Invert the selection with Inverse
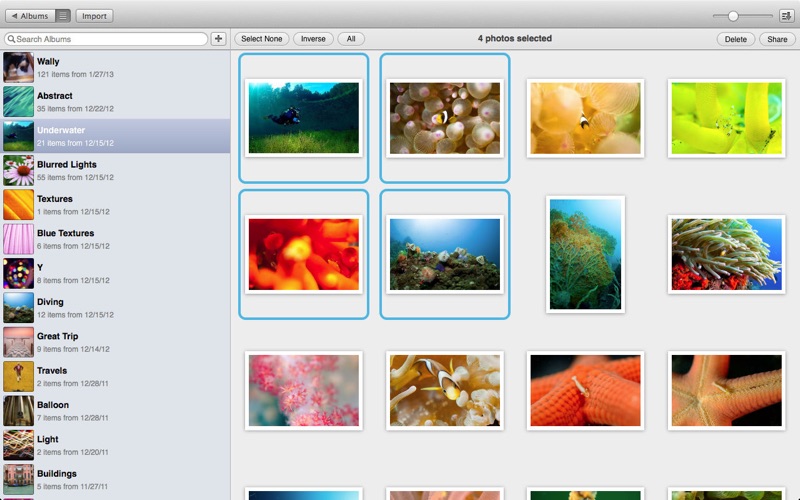 (x=313, y=39)
